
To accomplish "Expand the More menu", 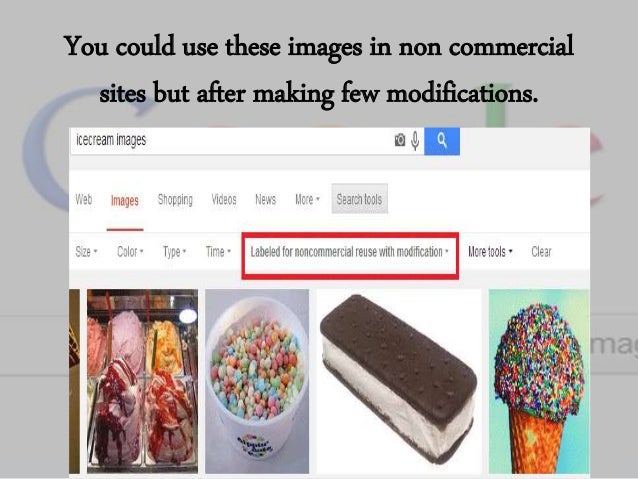I will (x=307, y=199).
